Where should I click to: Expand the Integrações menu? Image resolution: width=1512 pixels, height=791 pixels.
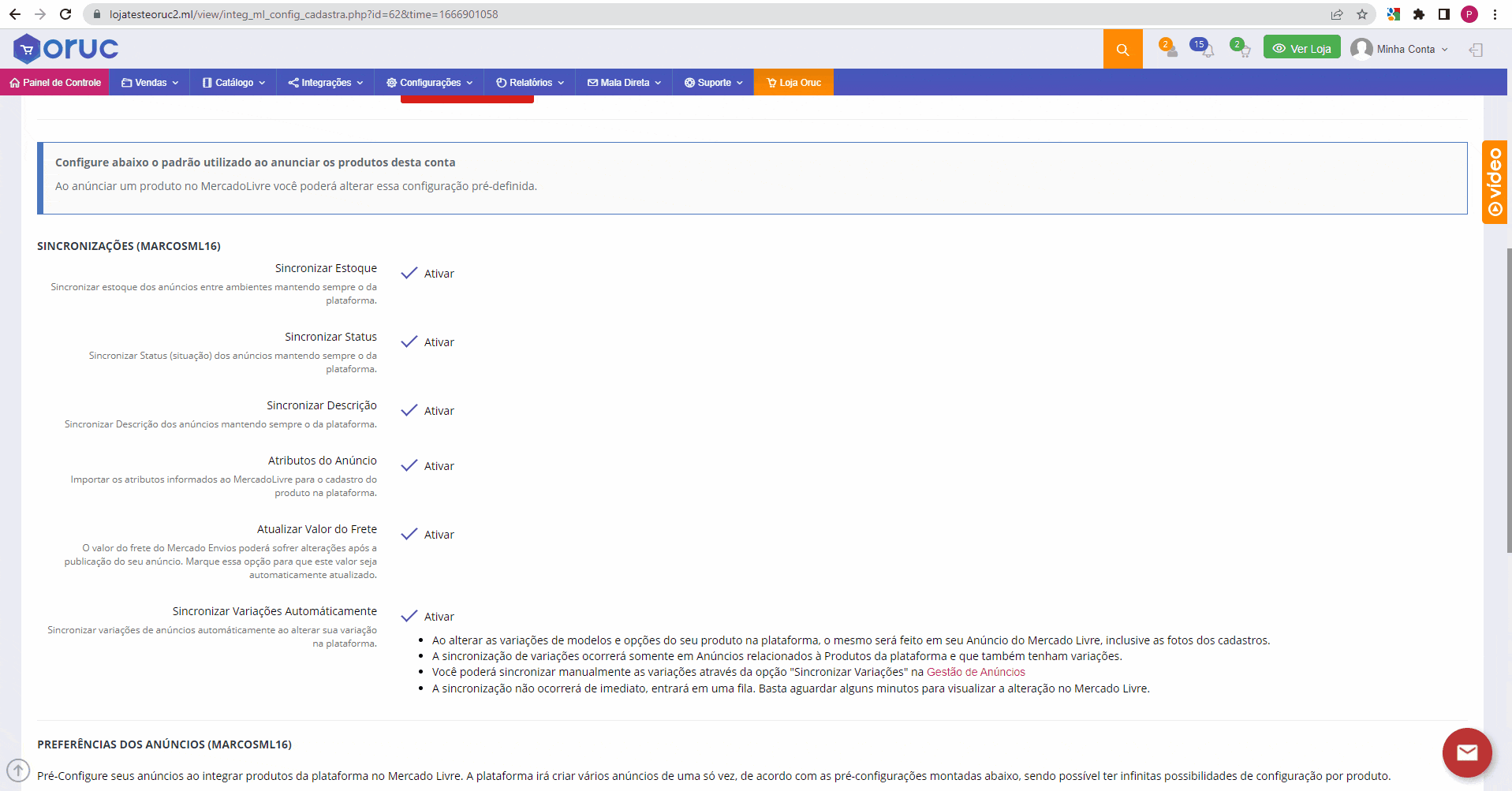(x=326, y=82)
